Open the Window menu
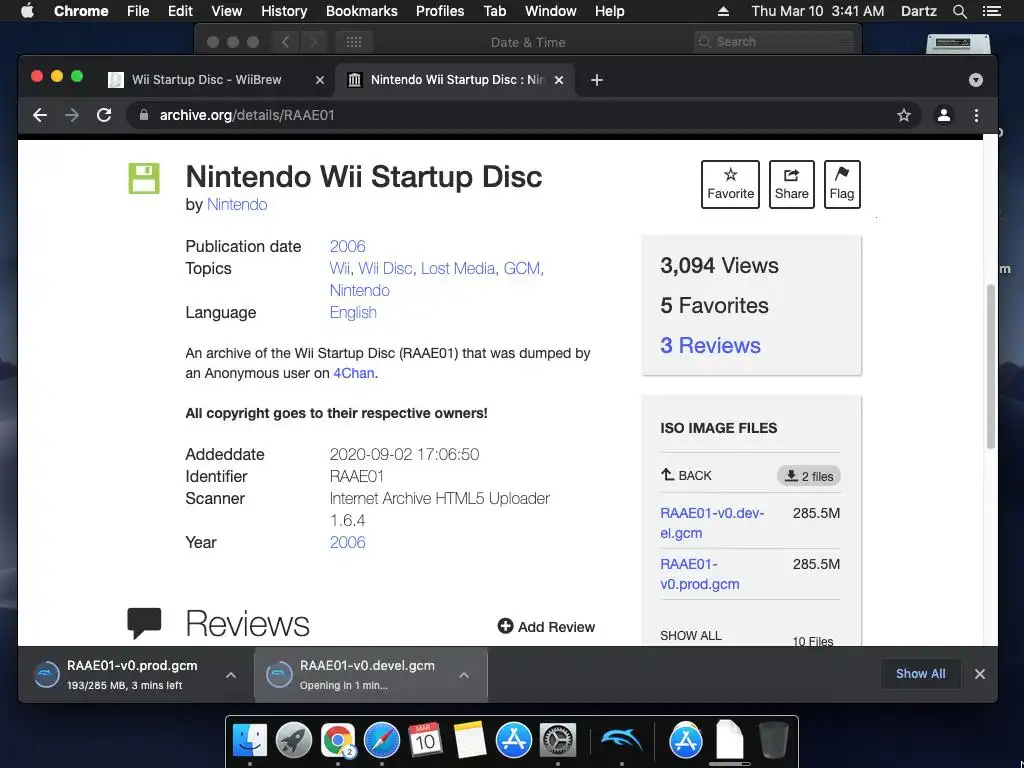 click(551, 11)
